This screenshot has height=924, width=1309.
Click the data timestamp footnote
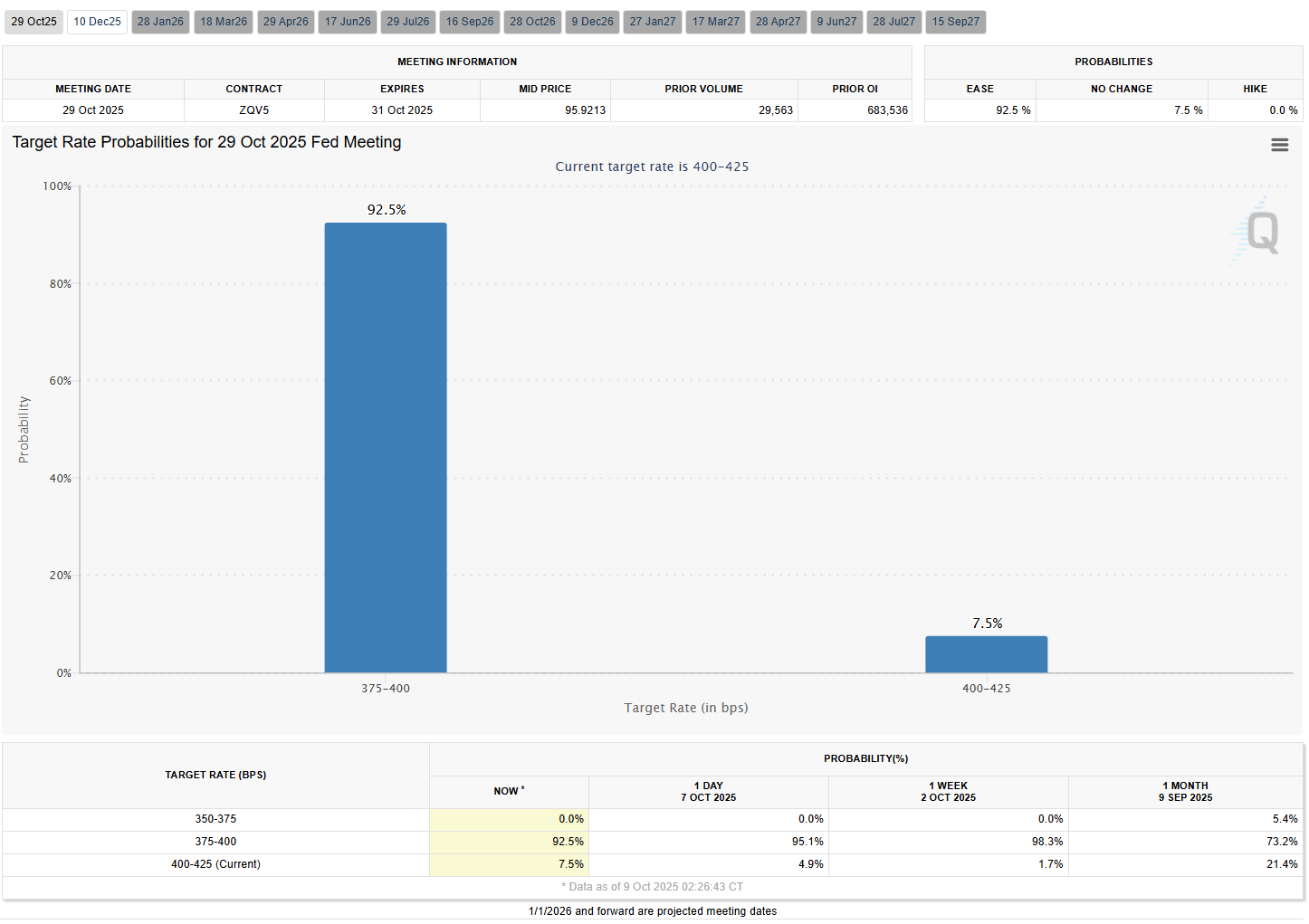(652, 887)
